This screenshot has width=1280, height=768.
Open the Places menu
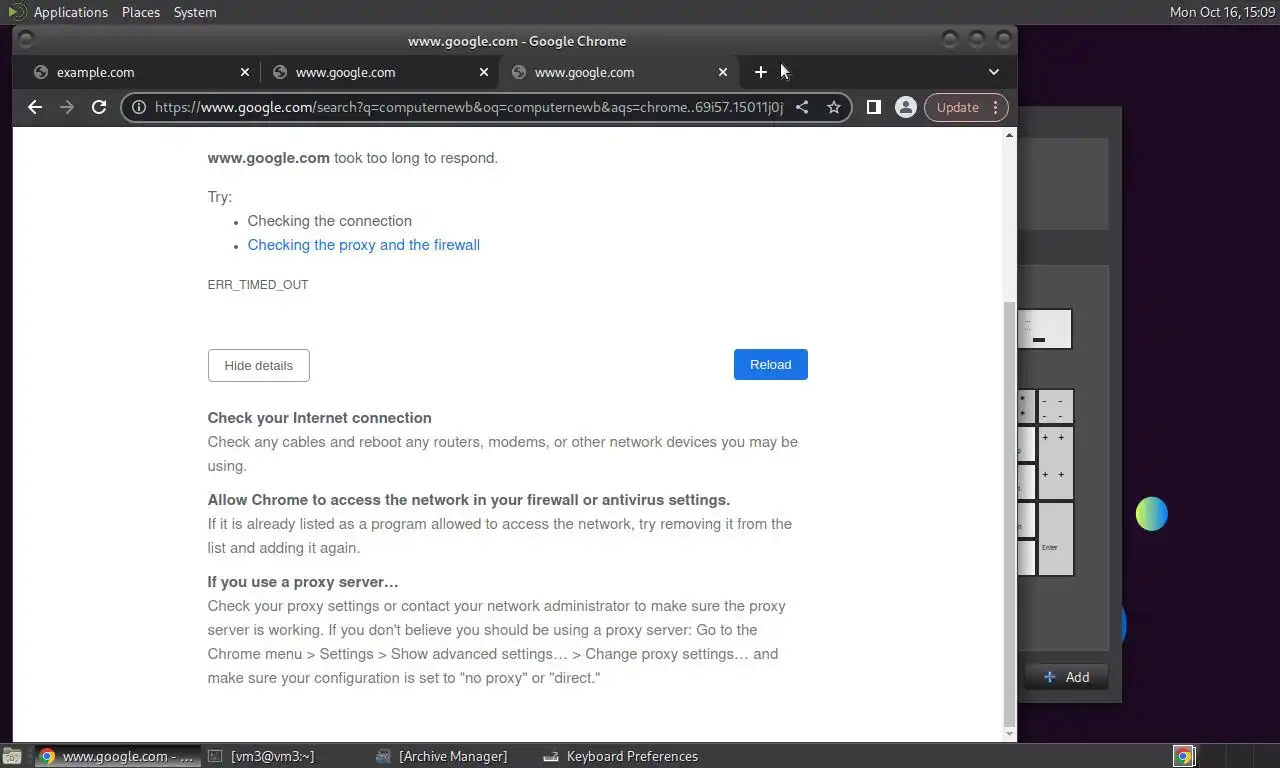click(x=141, y=12)
